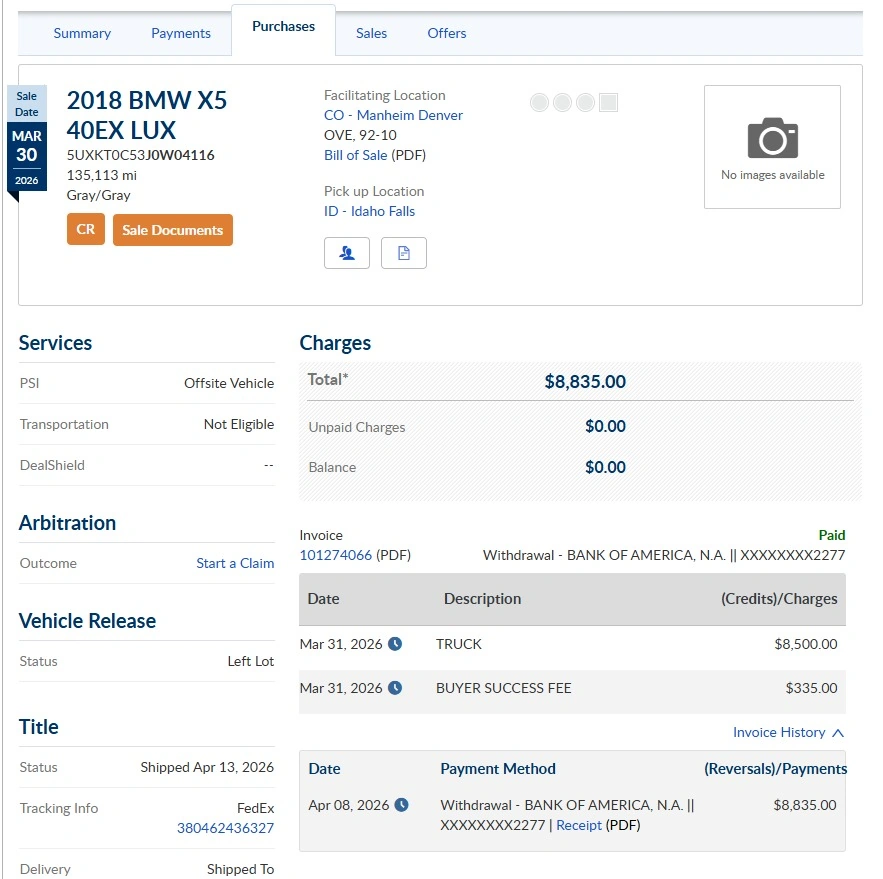Click the document notes icon button
883x879 pixels.
pyautogui.click(x=404, y=253)
